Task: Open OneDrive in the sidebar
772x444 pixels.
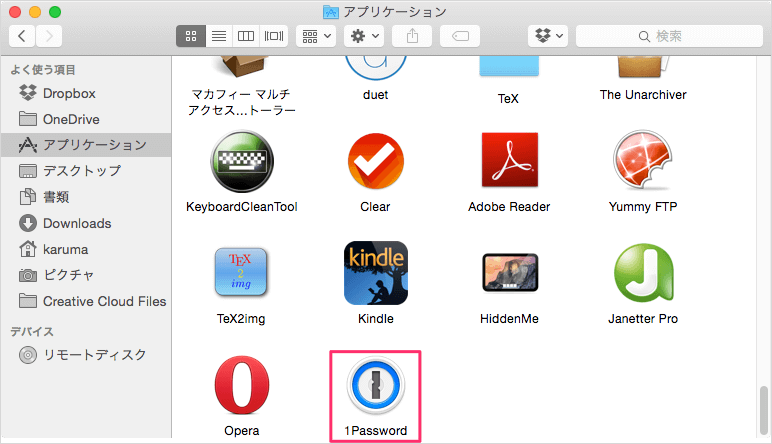Action: point(86,119)
